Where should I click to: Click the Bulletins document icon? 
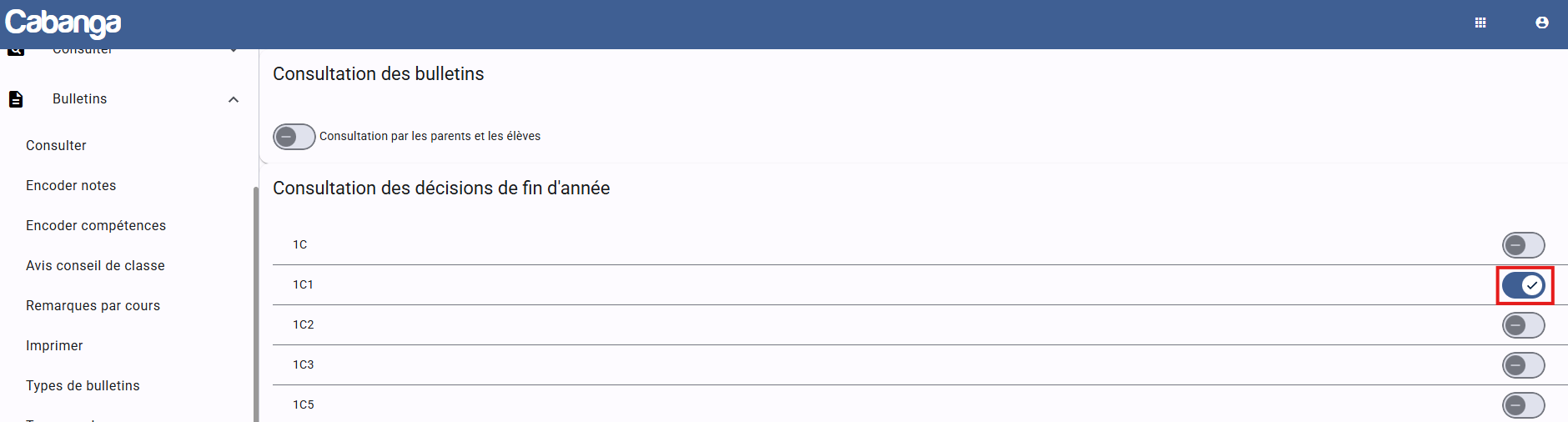[x=16, y=99]
